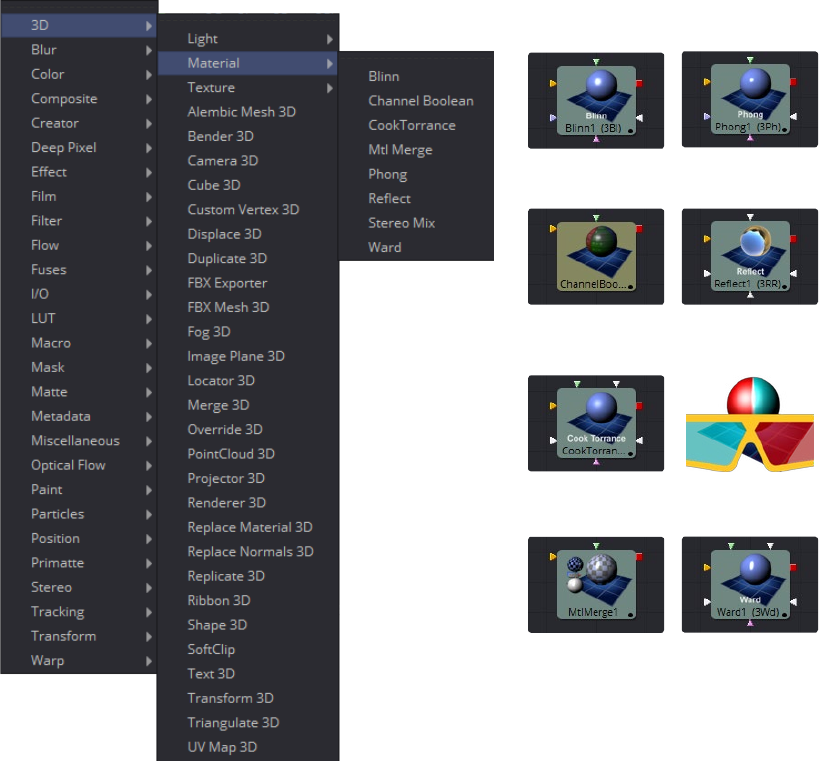Image resolution: width=819 pixels, height=761 pixels.
Task: Expand the Texture submenu arrow
Action: 330,88
